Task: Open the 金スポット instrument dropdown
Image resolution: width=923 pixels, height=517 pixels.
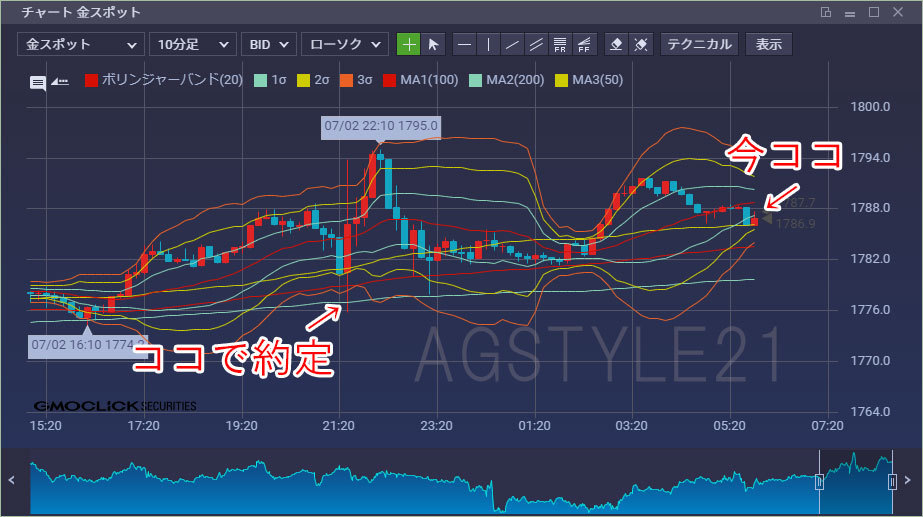Action: pyautogui.click(x=81, y=44)
